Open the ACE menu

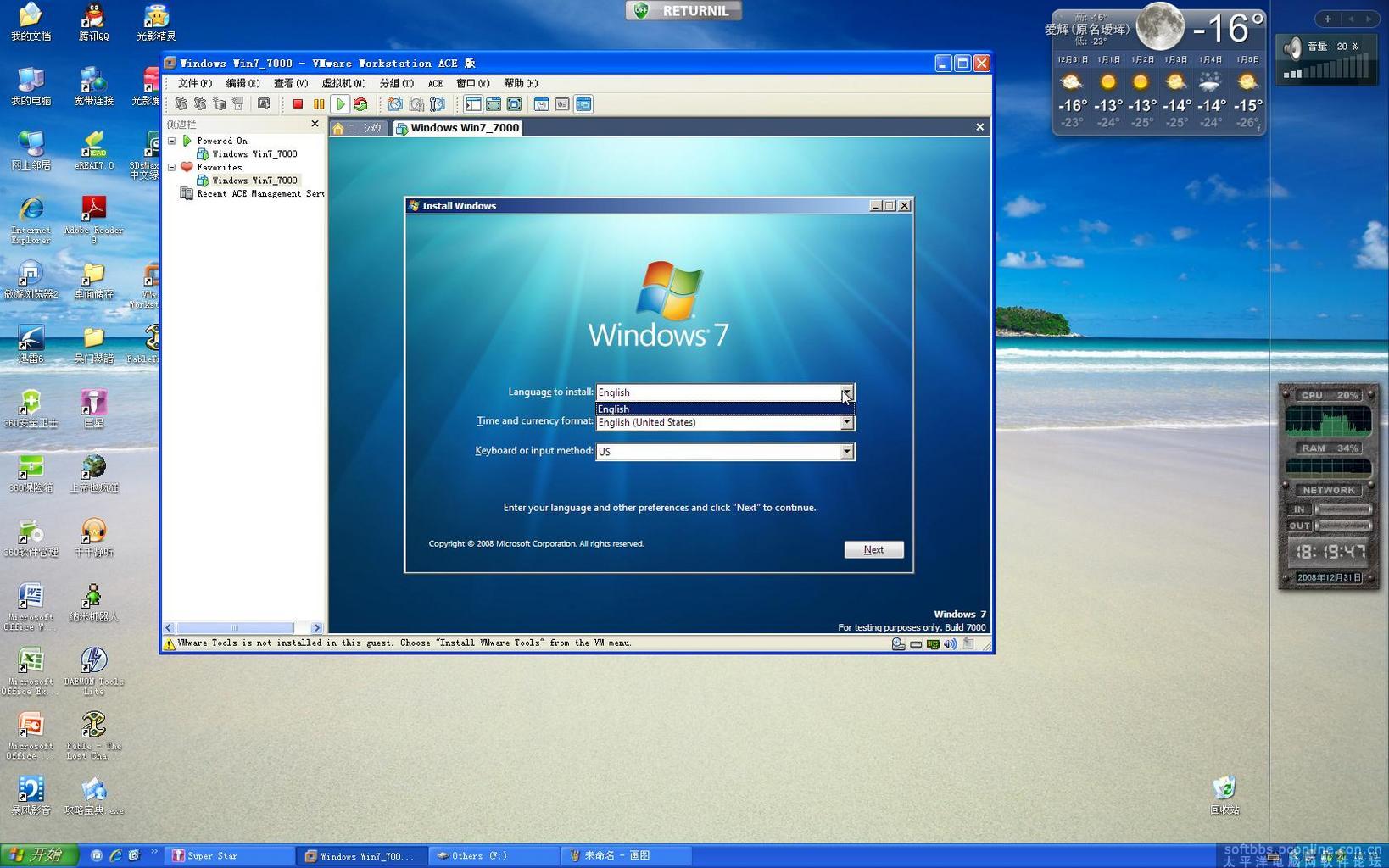[x=435, y=83]
